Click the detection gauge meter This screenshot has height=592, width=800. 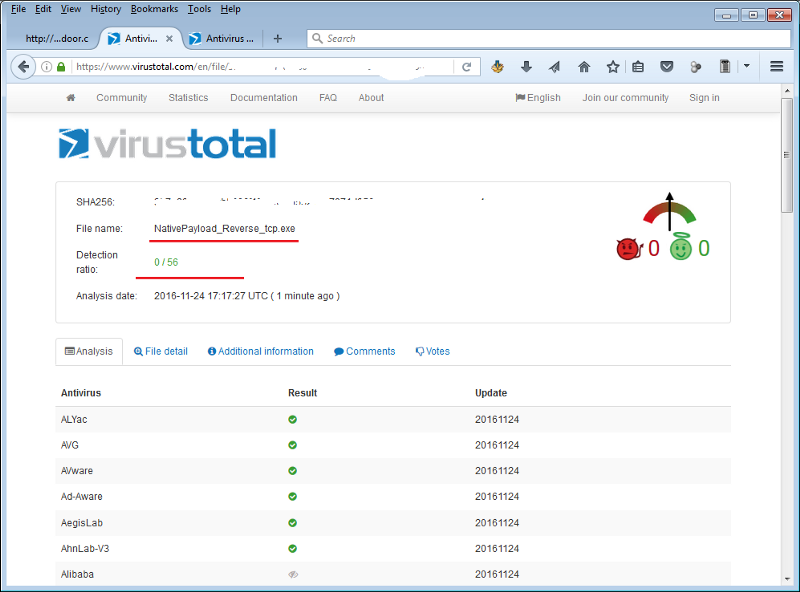pos(669,212)
